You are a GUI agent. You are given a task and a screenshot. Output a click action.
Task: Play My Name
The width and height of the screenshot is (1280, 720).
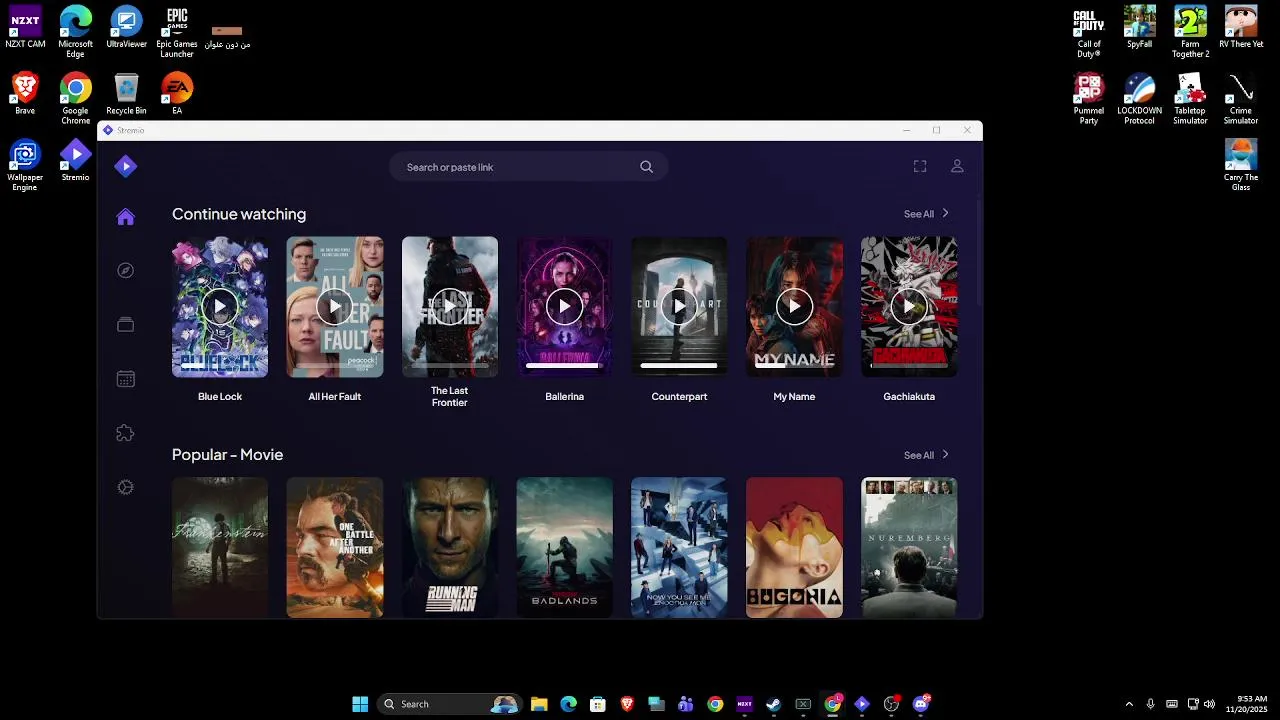click(794, 307)
